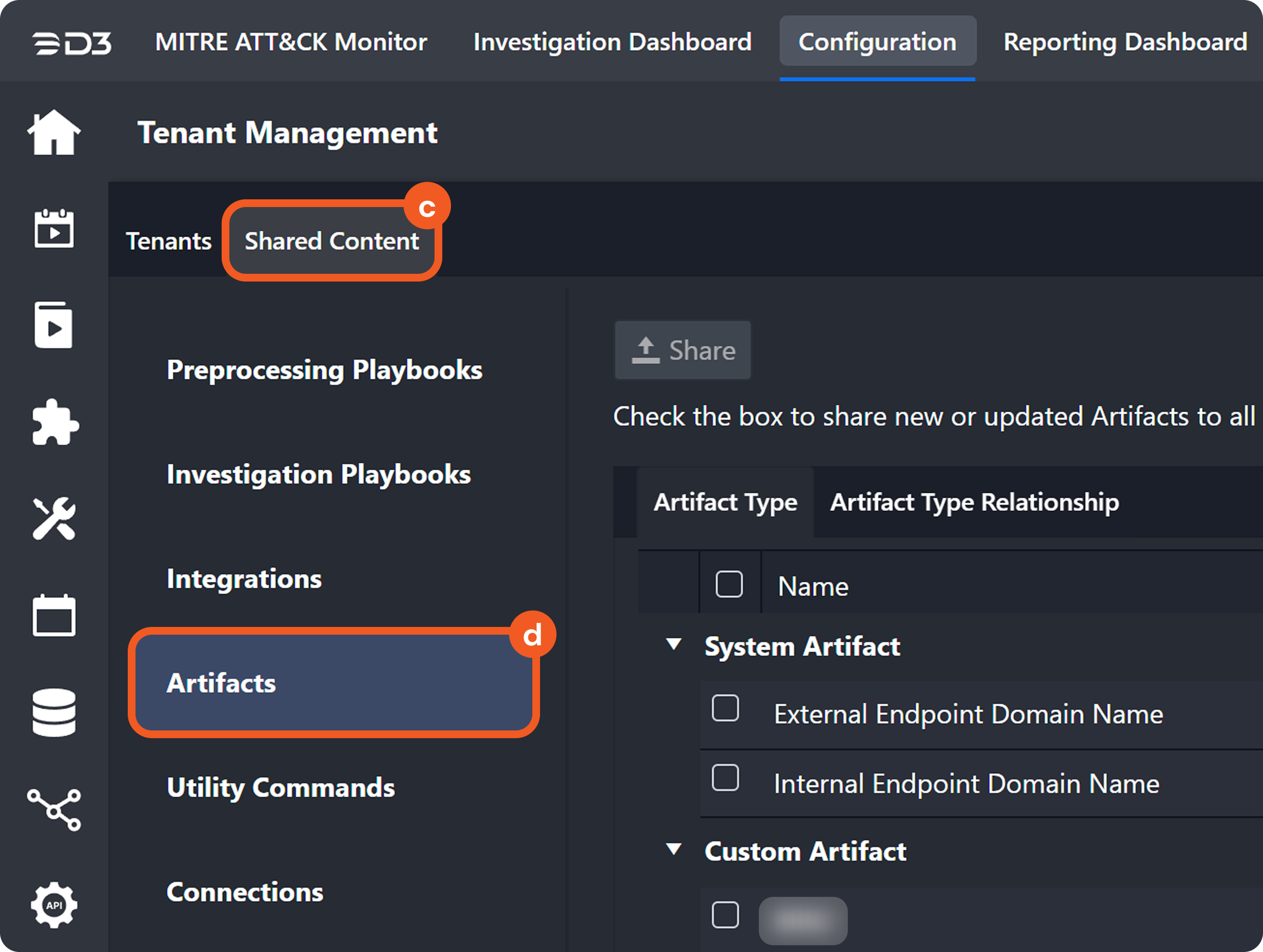The height and width of the screenshot is (952, 1263).
Task: Collapse the Custom Artifact group
Action: 674,850
